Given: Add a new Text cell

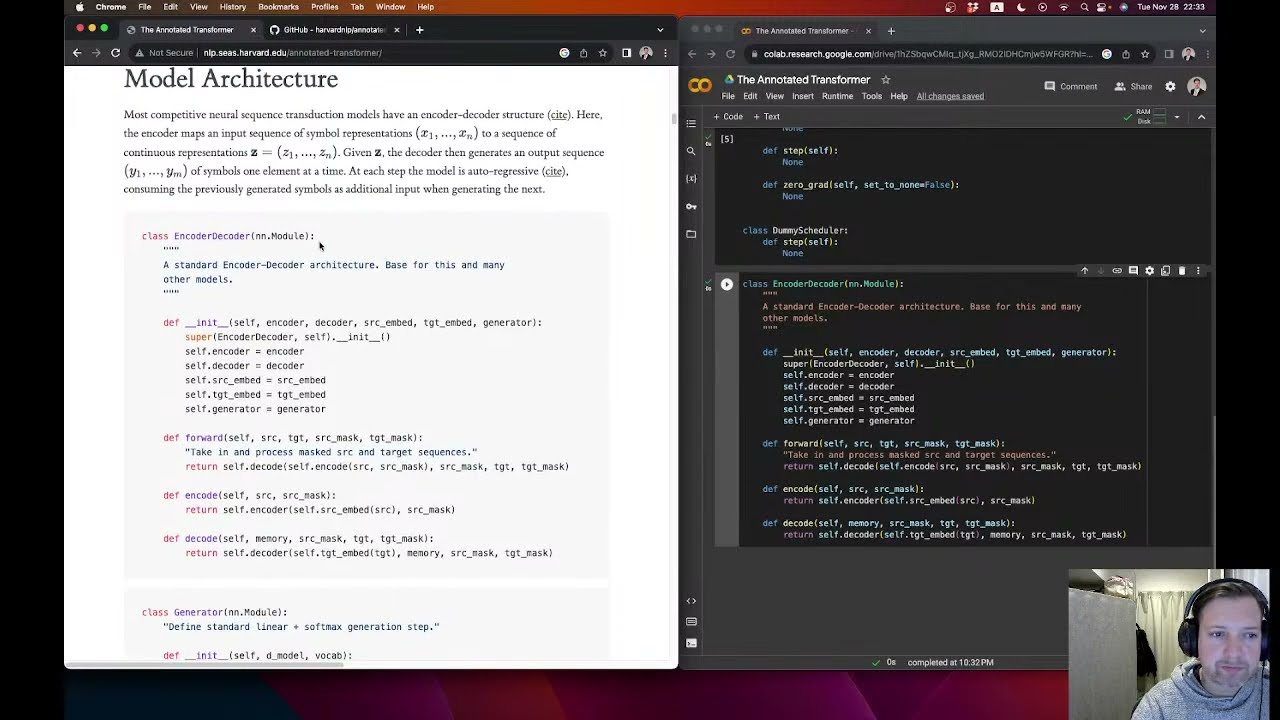Looking at the screenshot, I should point(767,117).
